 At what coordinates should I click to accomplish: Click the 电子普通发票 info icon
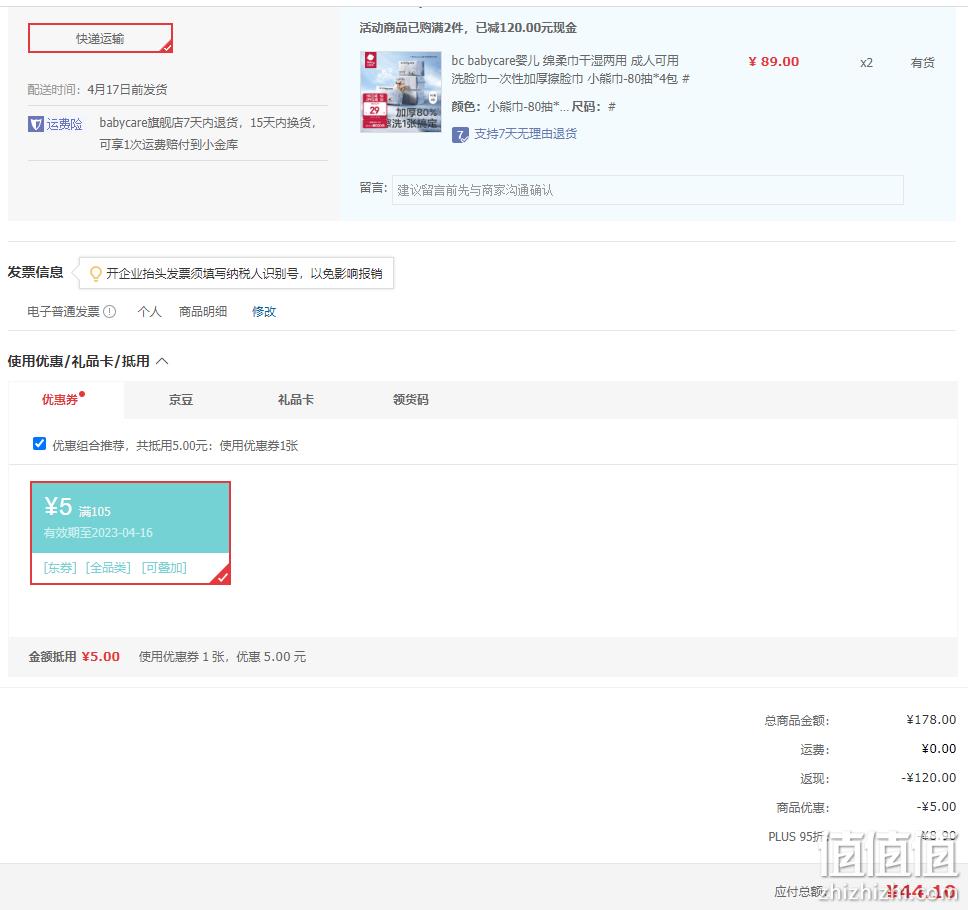pos(109,311)
